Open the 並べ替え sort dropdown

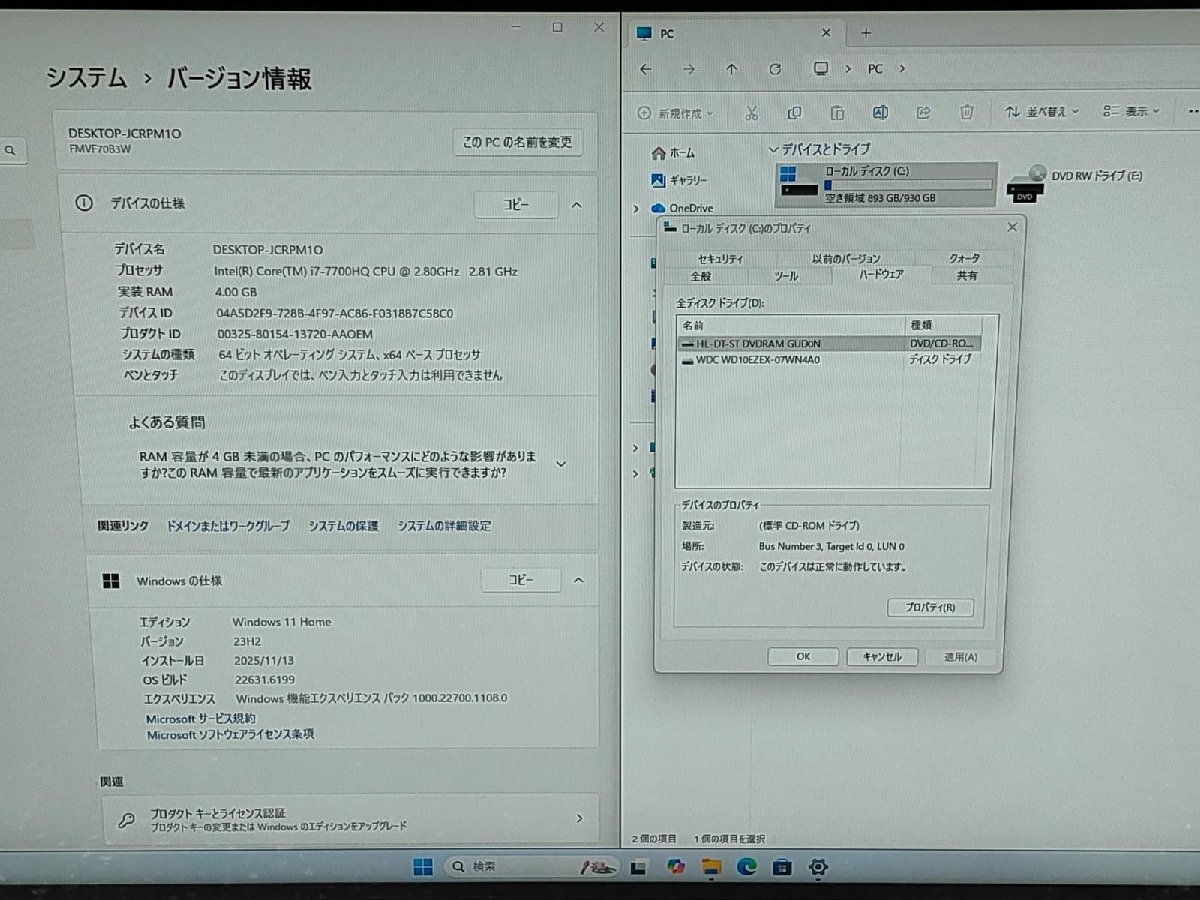[x=1048, y=112]
